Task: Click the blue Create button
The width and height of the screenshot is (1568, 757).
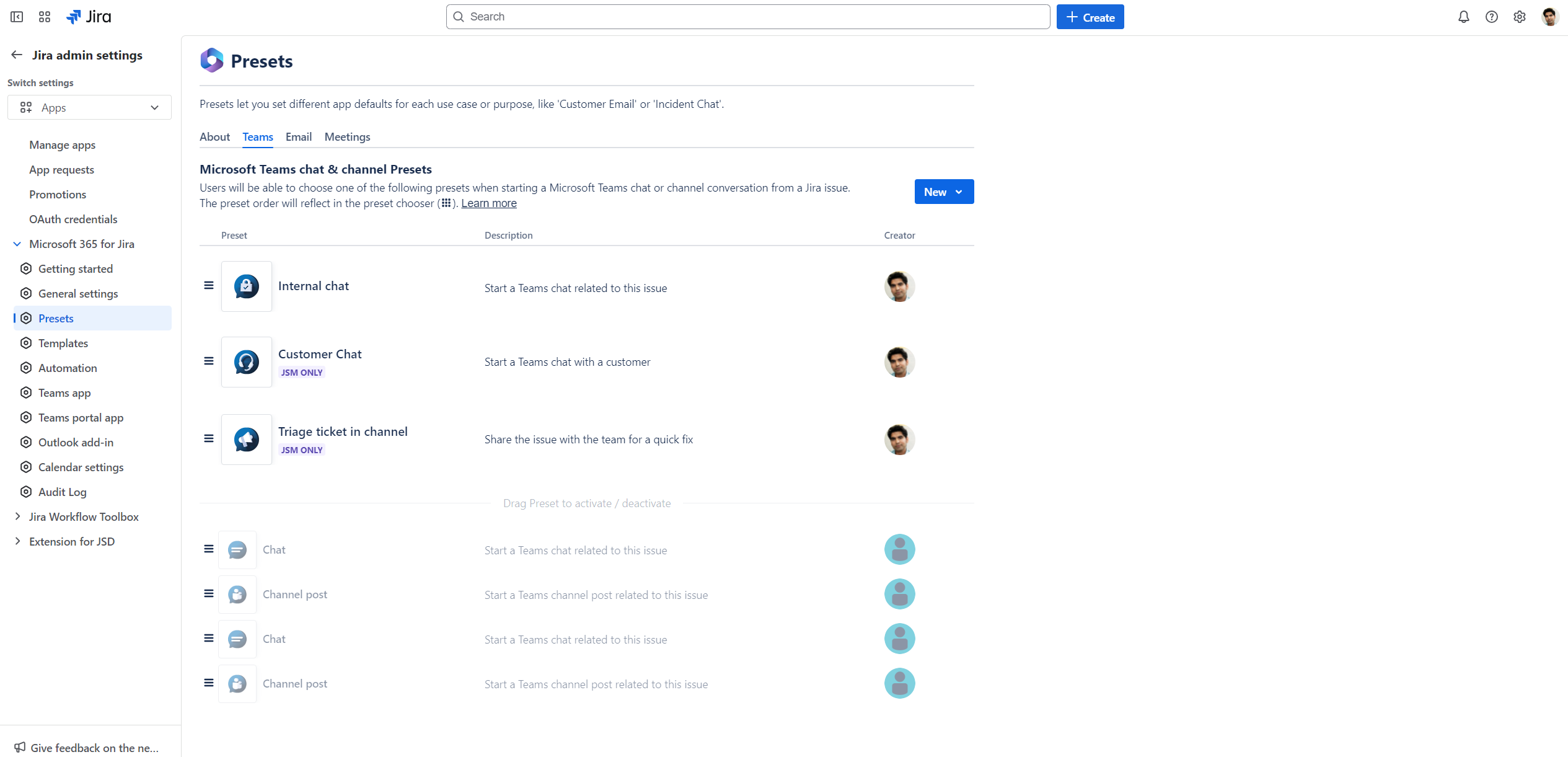Action: (x=1090, y=17)
